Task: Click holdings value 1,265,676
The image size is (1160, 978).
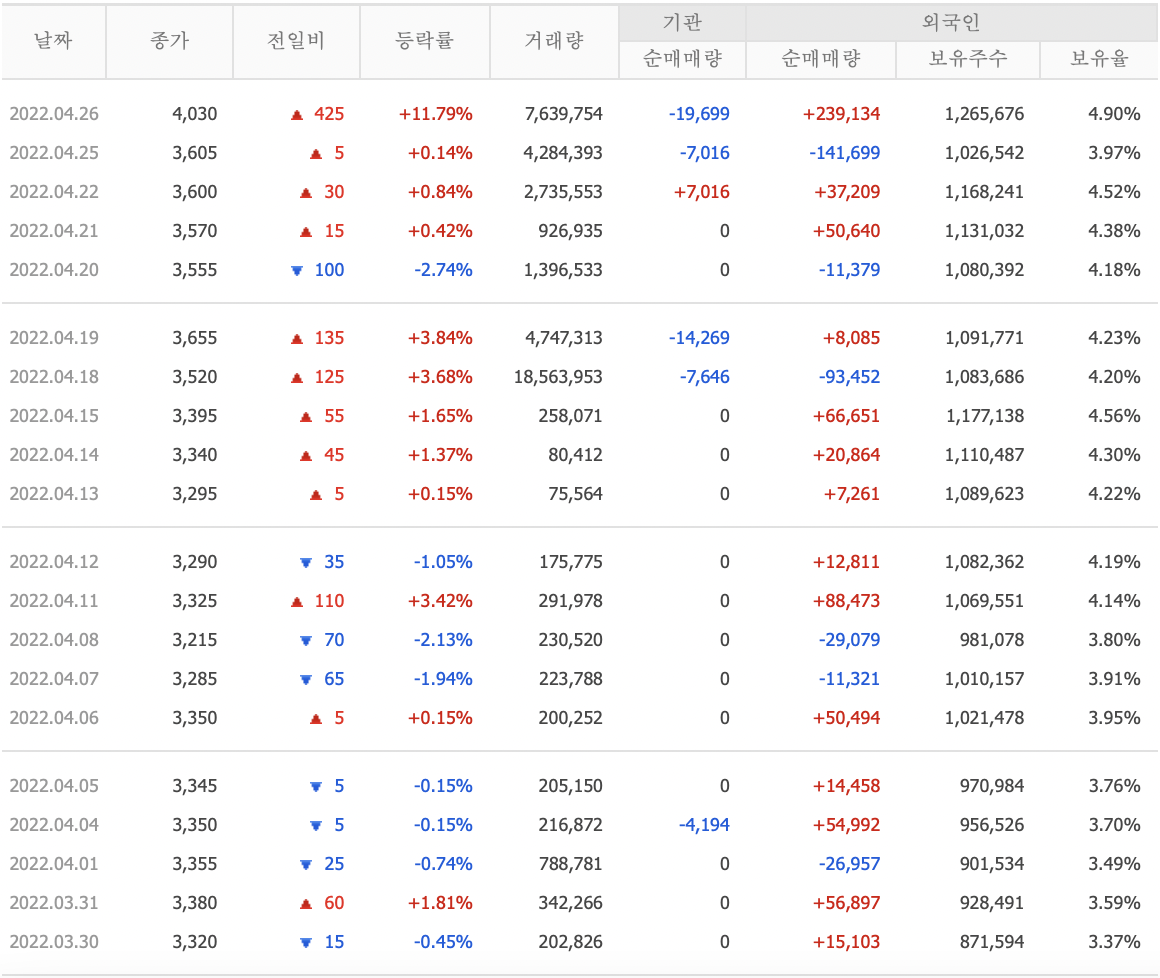Action: tap(984, 114)
